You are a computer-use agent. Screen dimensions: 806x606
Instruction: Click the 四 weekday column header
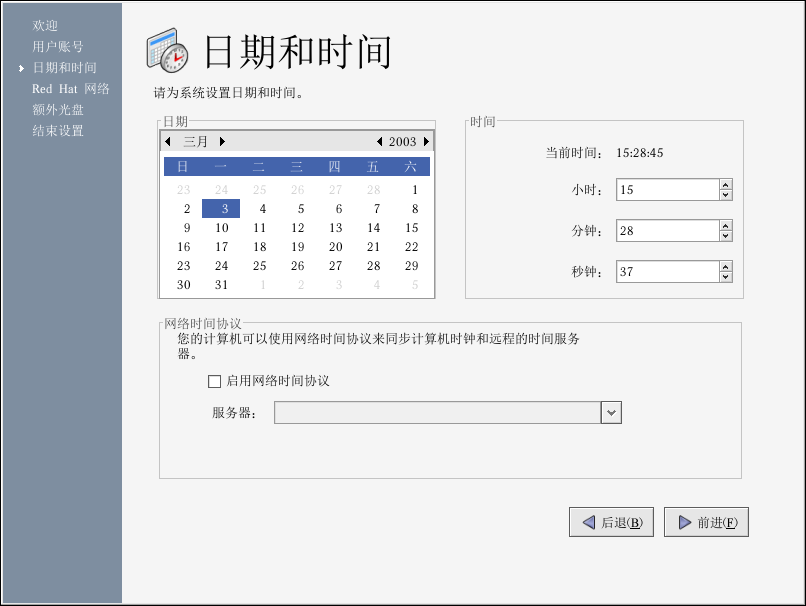(335, 167)
